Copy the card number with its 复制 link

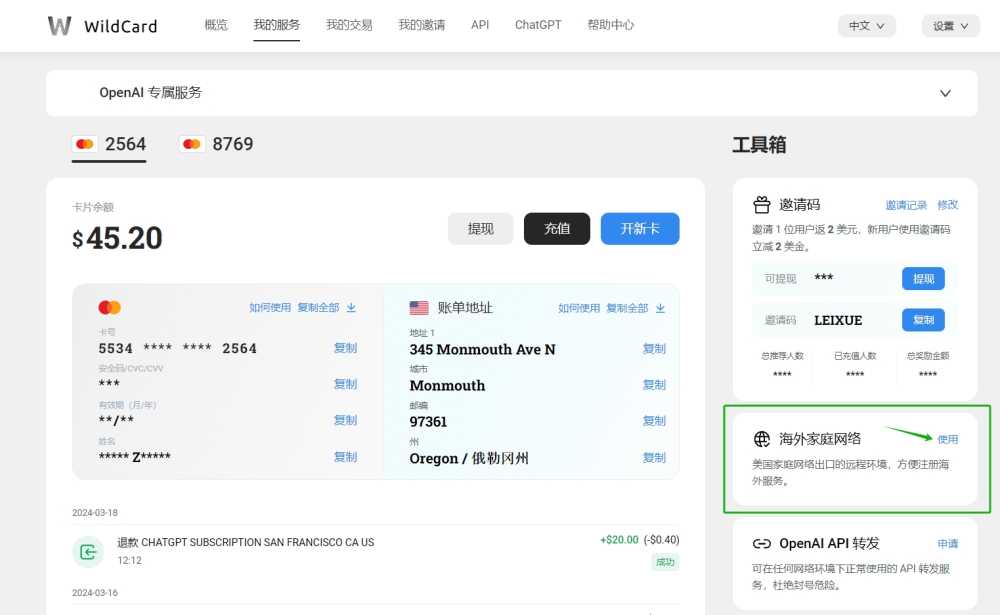[x=345, y=348]
